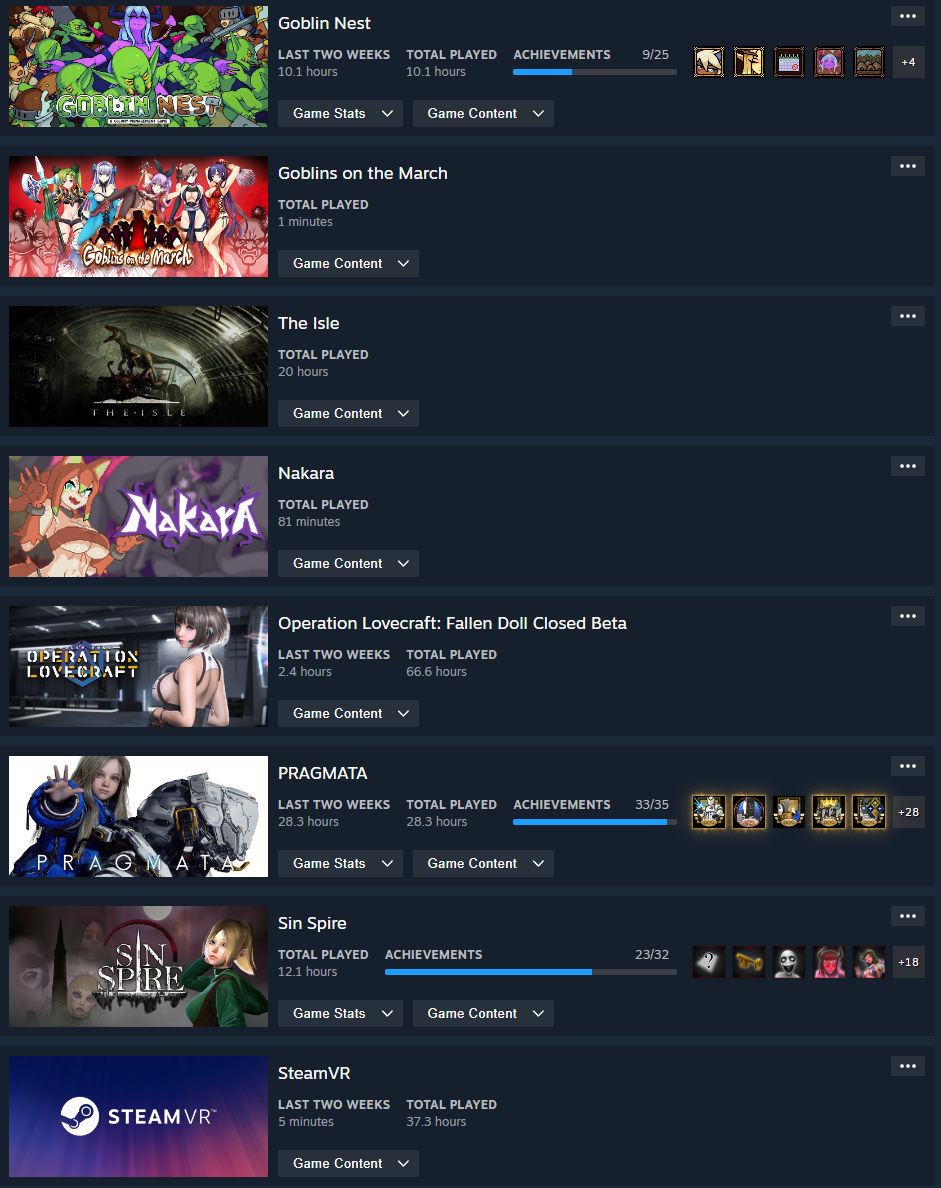Show the +28 more PRAGMATA achievements
The width and height of the screenshot is (941, 1188).
coord(908,812)
